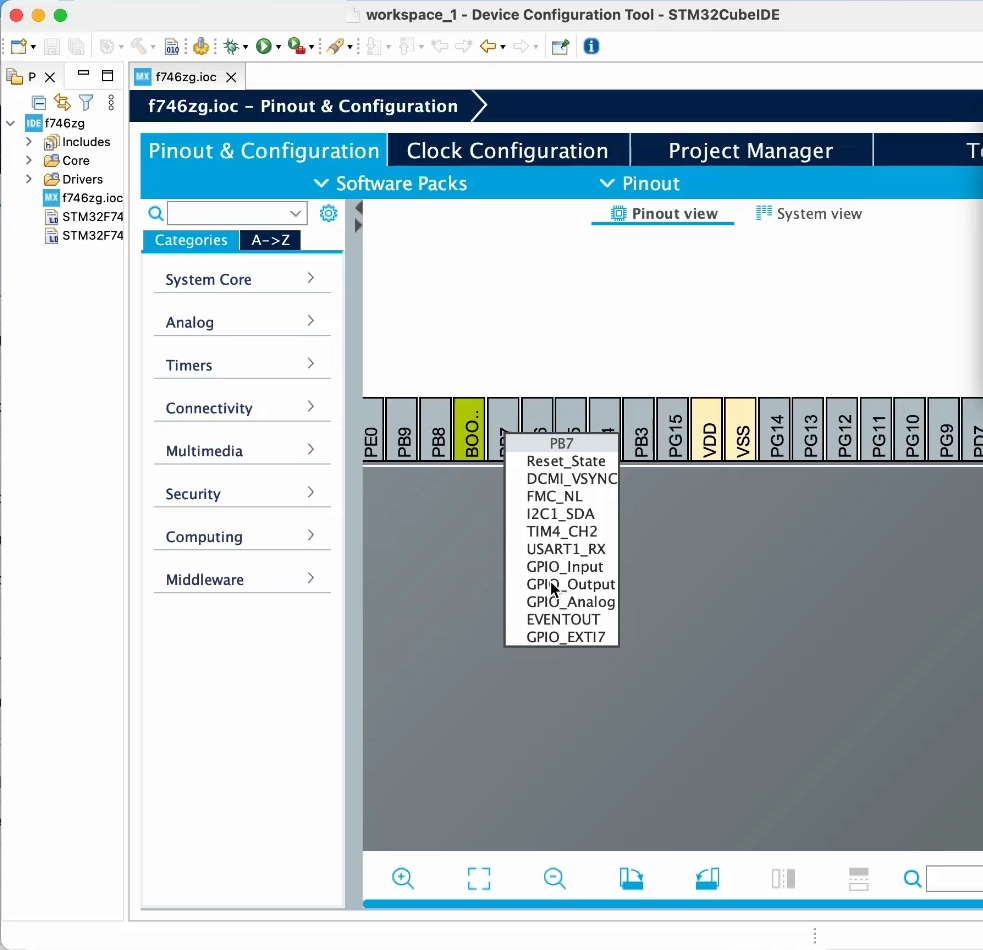Rotate the chip counter-clockwise
This screenshot has width=983, height=950.
pos(707,878)
